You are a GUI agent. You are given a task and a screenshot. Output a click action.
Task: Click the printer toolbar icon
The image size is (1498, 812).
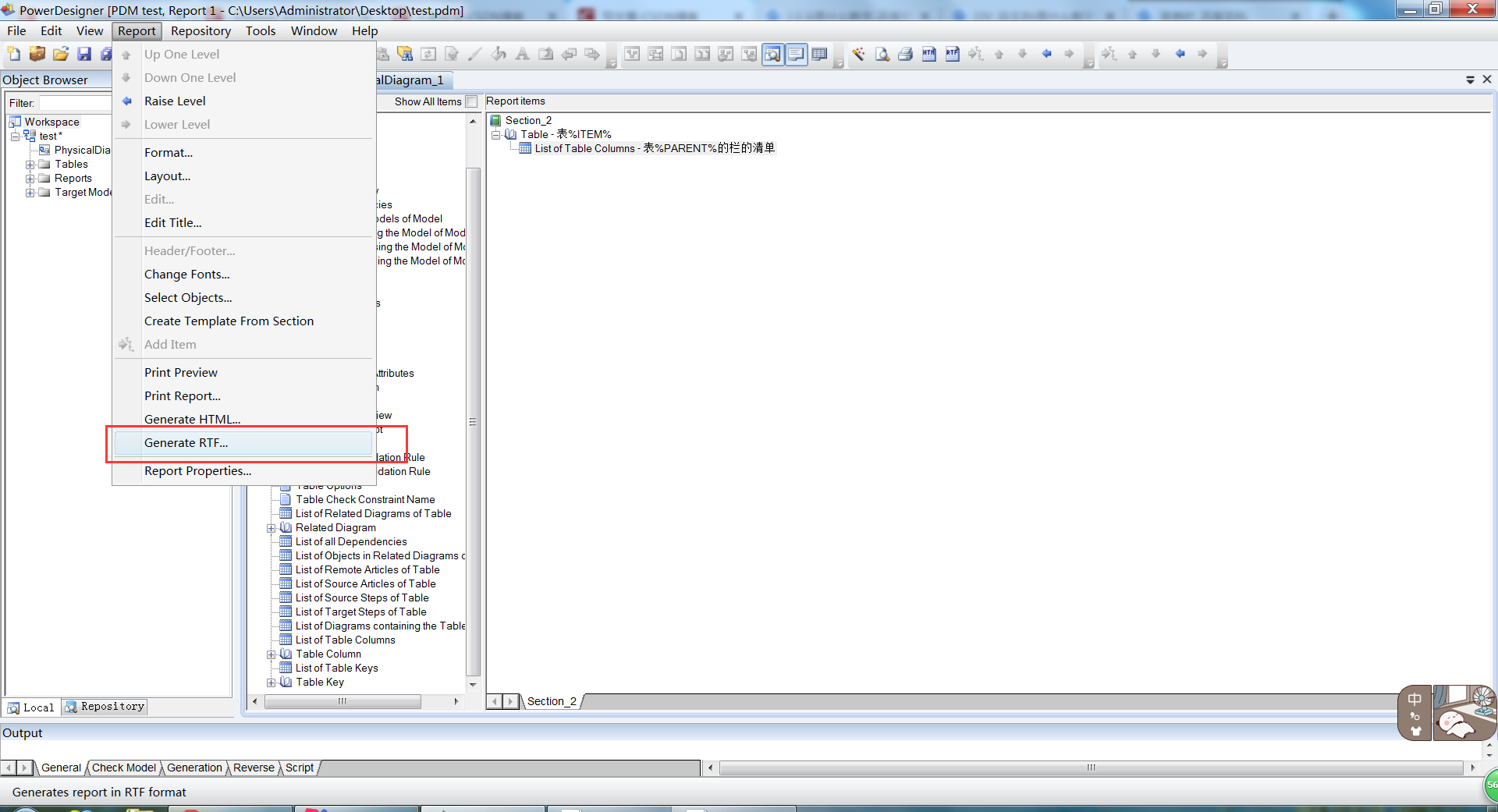coord(905,54)
